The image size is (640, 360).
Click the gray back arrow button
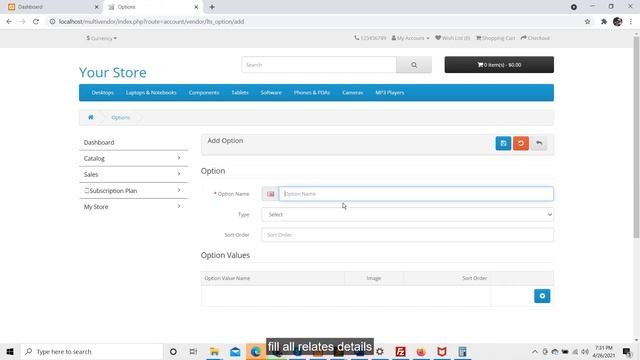click(539, 143)
